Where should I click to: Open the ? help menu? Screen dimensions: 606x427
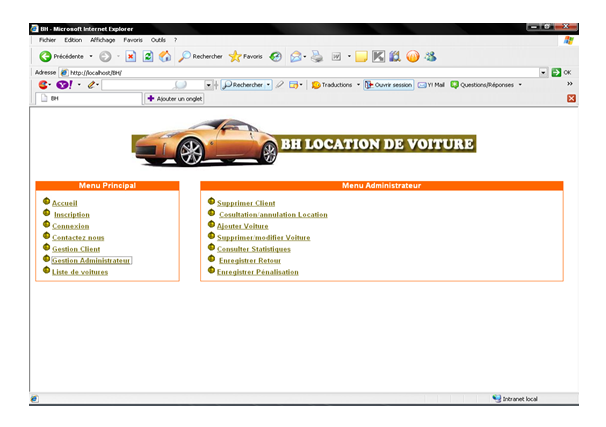[175, 40]
